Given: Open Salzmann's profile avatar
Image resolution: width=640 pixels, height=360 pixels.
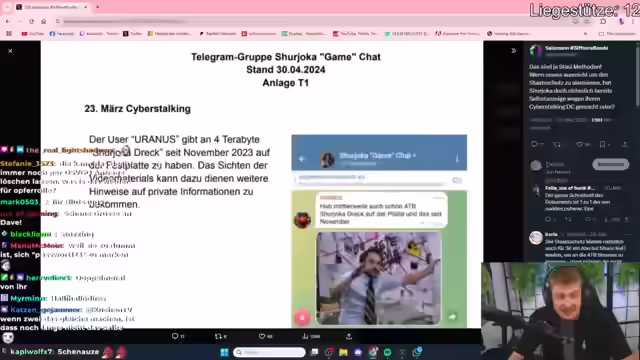Looking at the screenshot, I should (x=536, y=51).
